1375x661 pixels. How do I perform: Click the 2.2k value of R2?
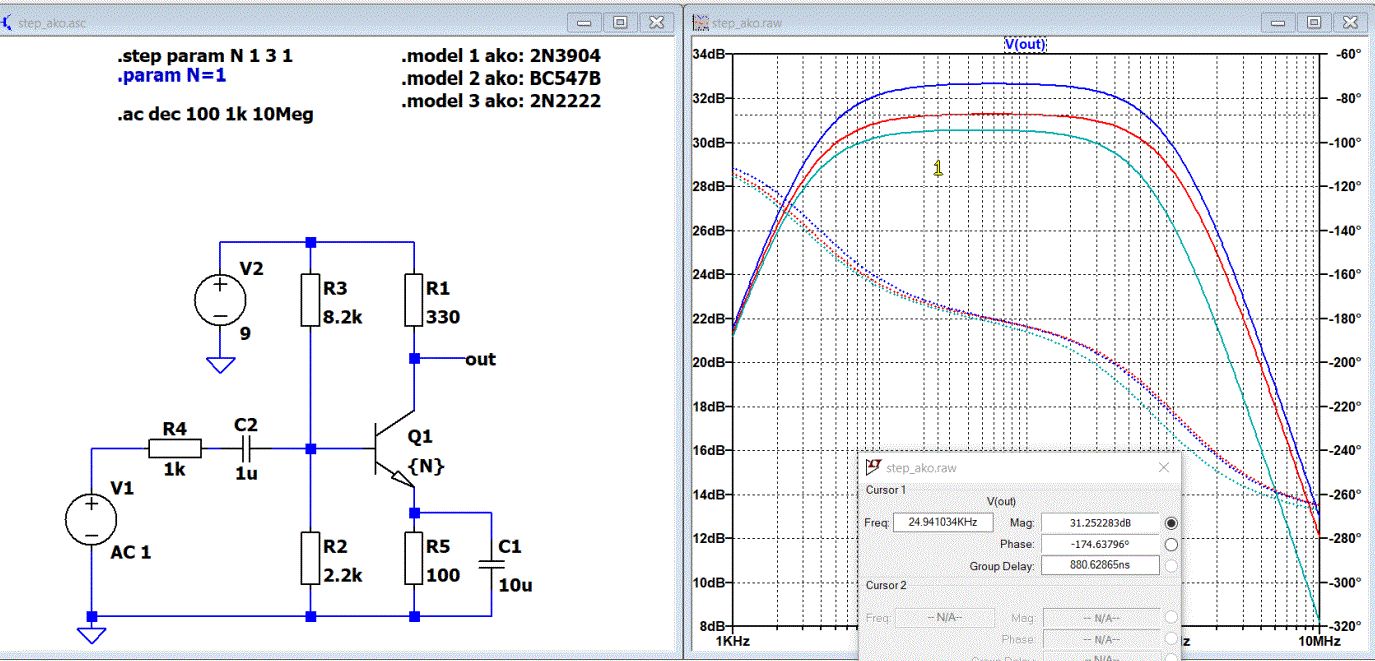(343, 575)
